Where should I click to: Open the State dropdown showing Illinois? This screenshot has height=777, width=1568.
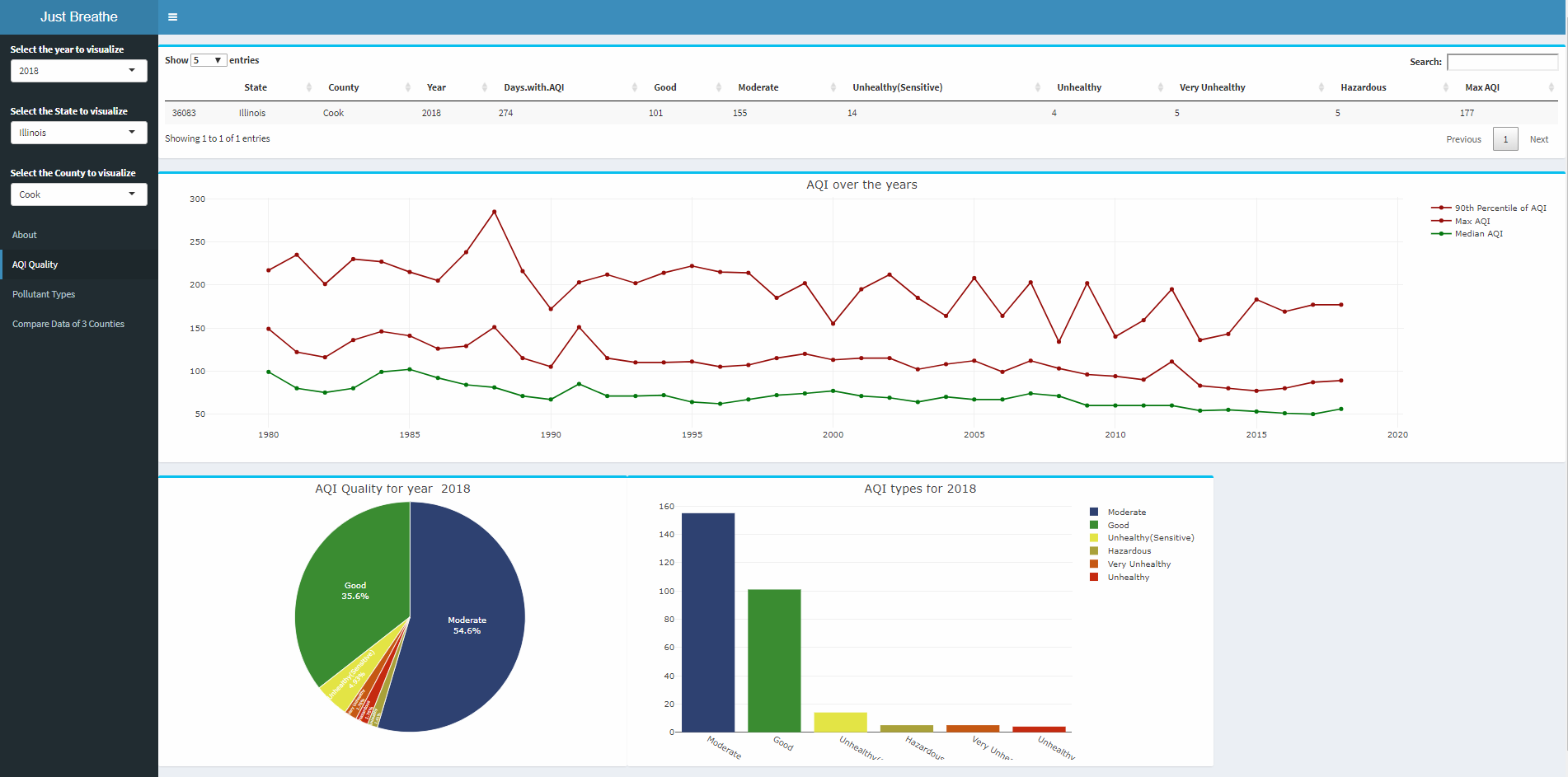(x=78, y=133)
